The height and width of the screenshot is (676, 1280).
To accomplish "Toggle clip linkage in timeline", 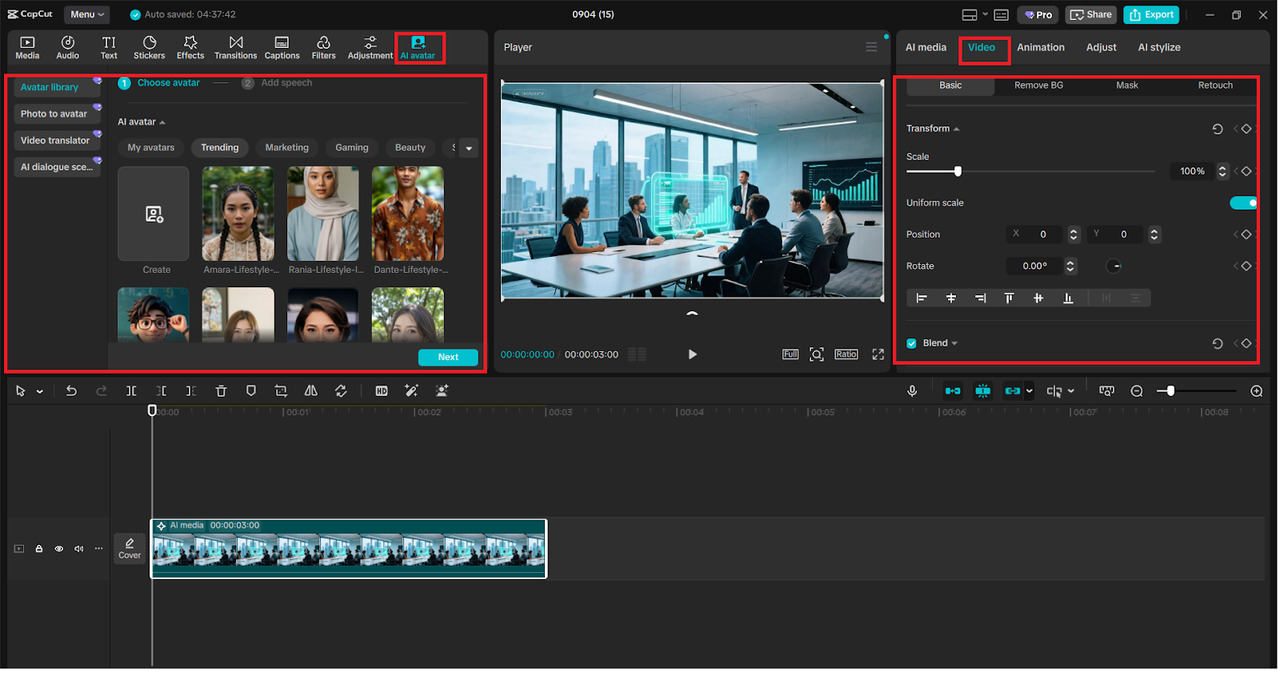I will 1012,391.
